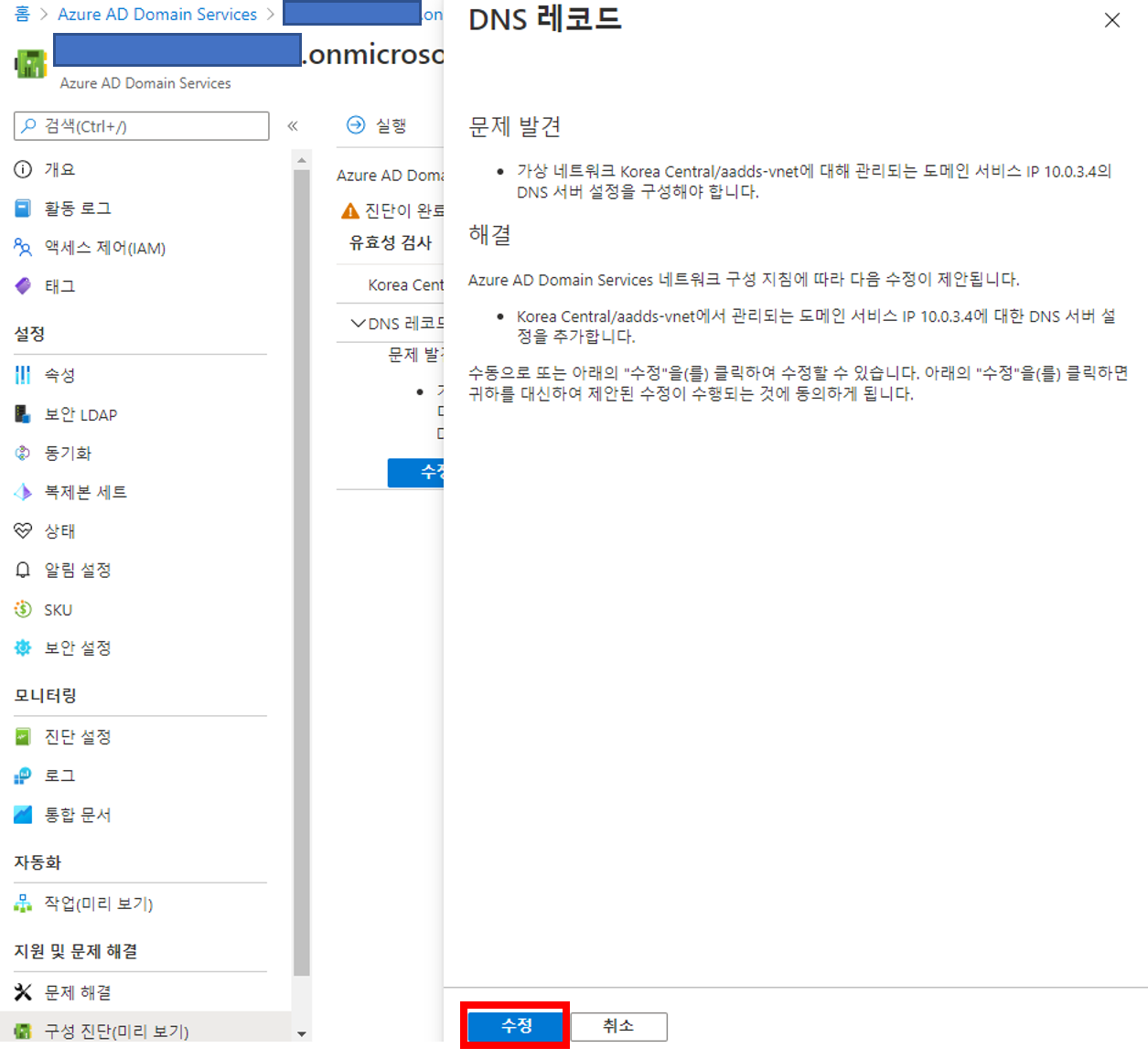Open 보안 LDAP icon
The height and width of the screenshot is (1059, 1148).
(23, 414)
